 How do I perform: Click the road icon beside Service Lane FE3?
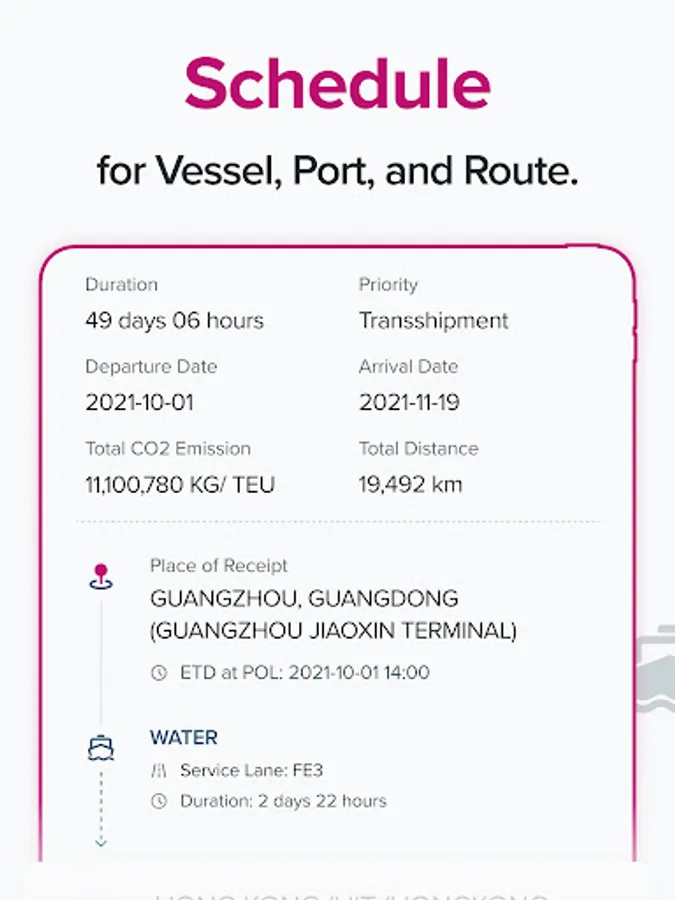click(158, 771)
